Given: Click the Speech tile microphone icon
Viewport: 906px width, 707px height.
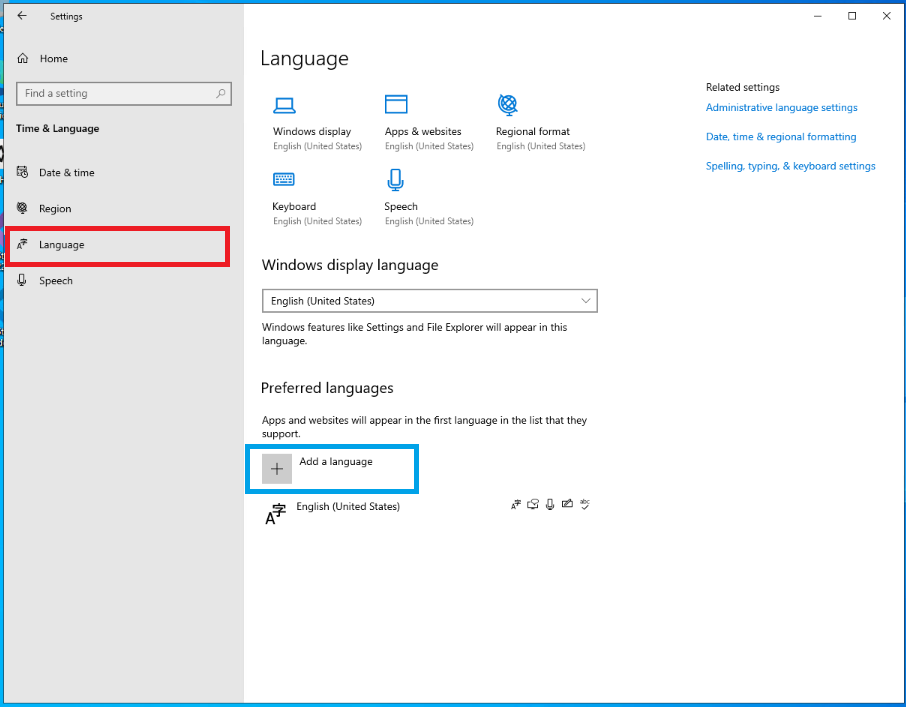Looking at the screenshot, I should (395, 180).
